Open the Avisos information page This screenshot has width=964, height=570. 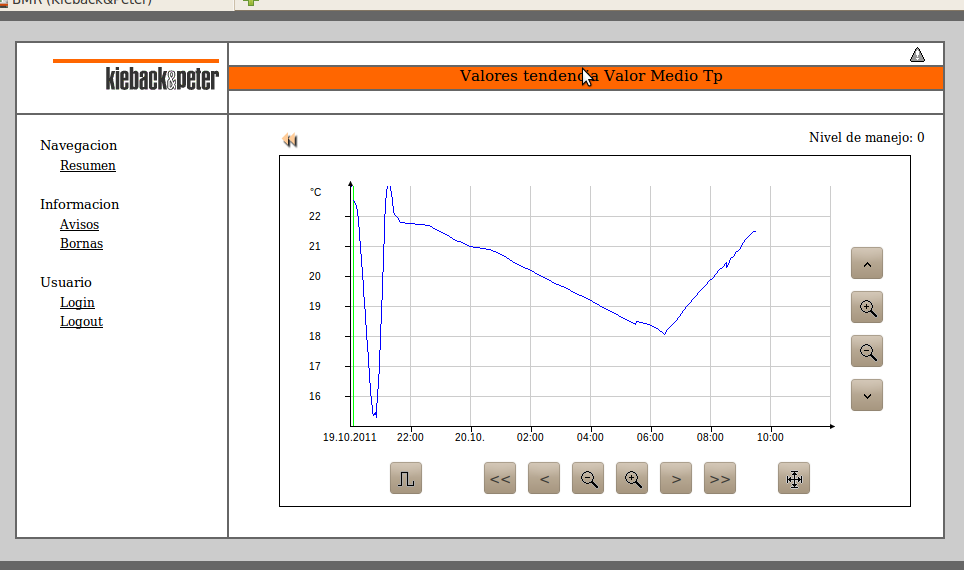click(79, 225)
